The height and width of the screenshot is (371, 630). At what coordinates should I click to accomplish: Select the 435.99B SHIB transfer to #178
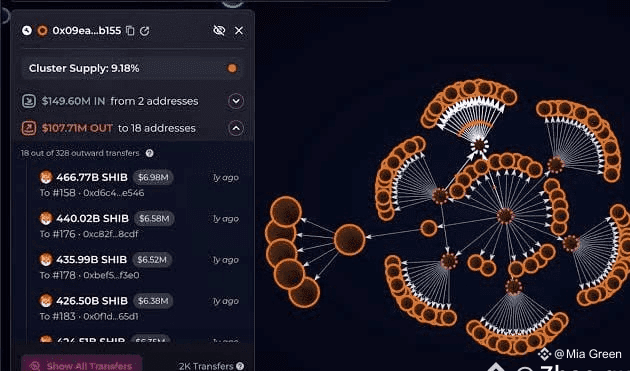[139, 267]
